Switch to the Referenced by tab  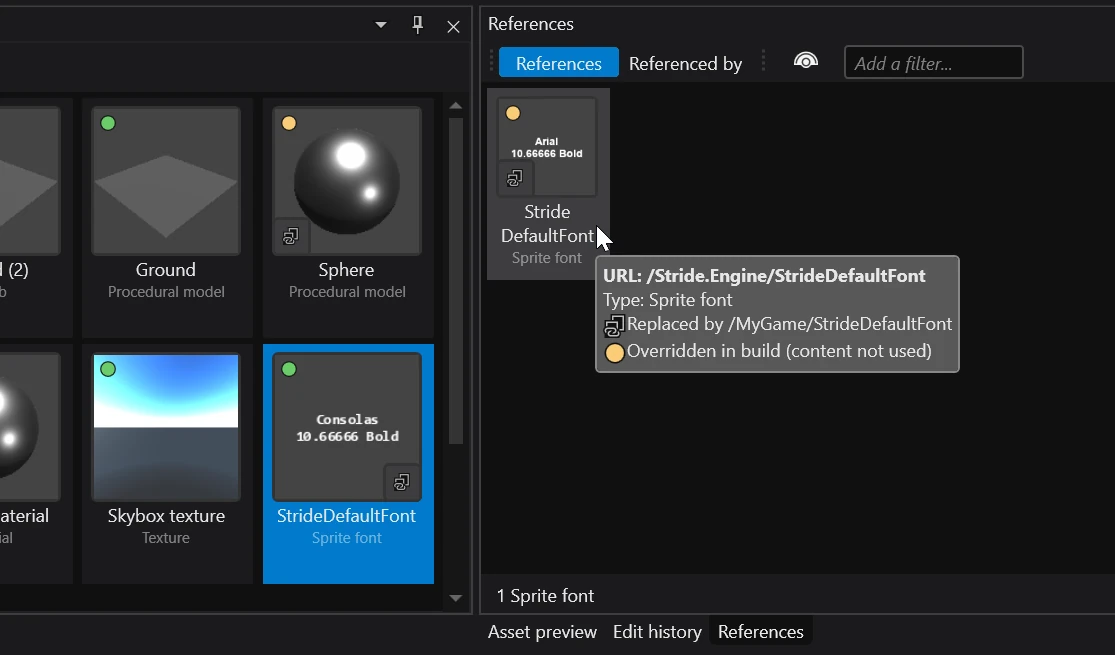tap(685, 63)
